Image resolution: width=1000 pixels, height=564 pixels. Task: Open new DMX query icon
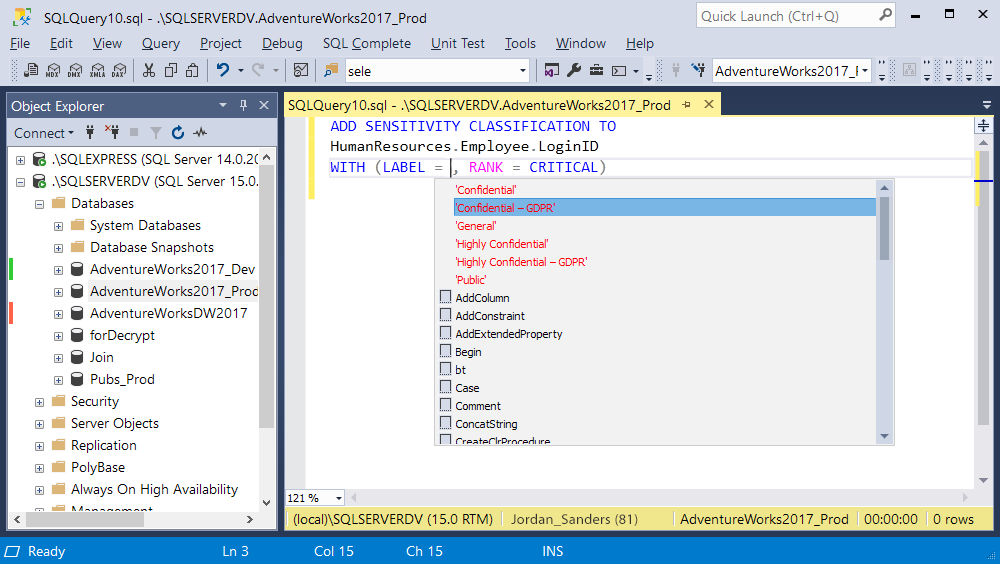75,70
